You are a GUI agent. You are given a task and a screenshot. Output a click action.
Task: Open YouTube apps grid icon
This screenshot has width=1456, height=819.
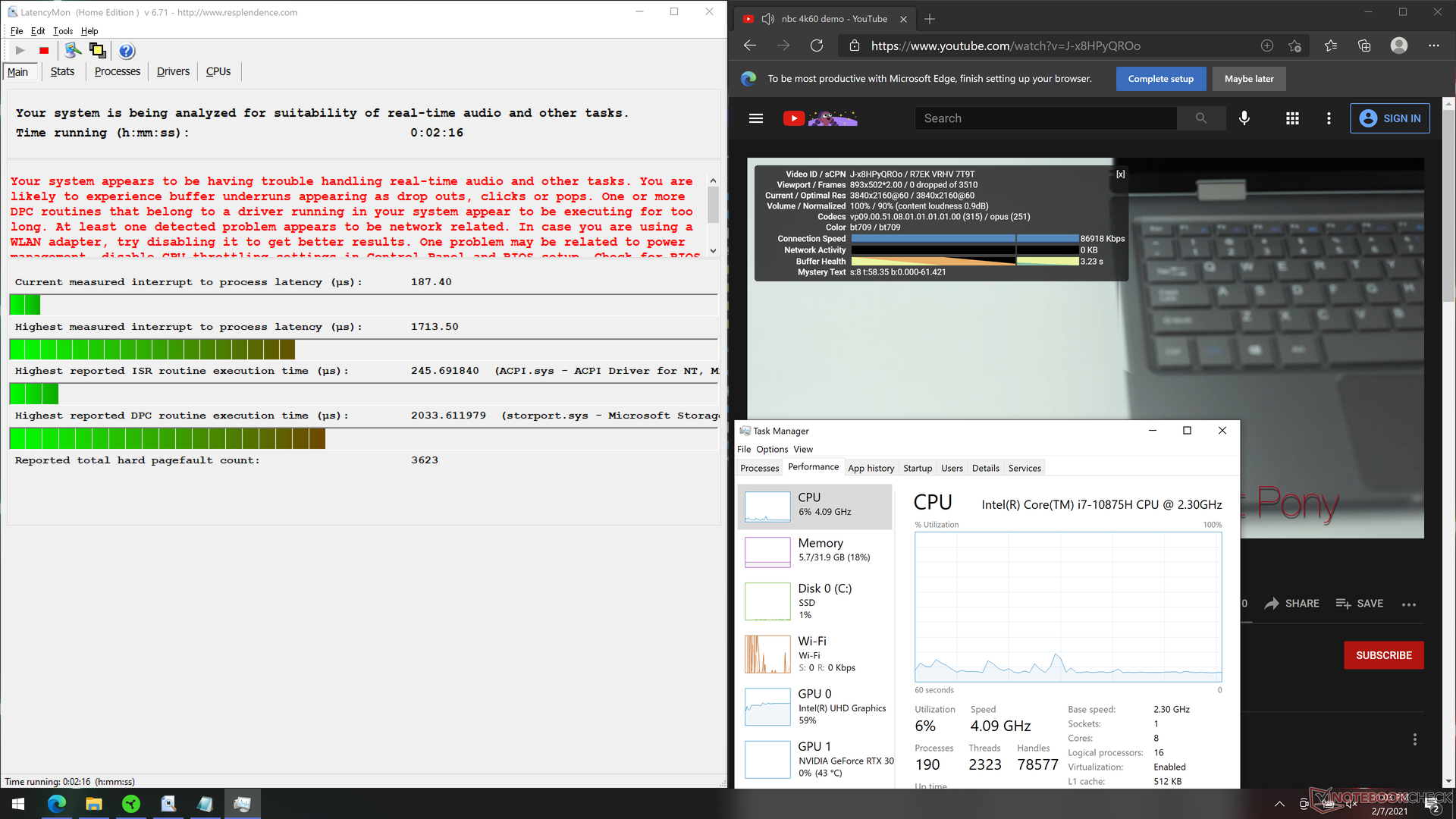[x=1293, y=118]
